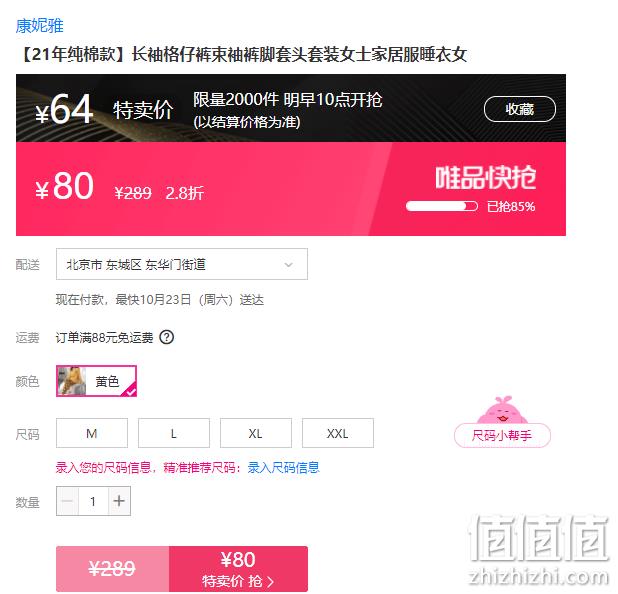Click the 已抢85% progress bar

441,206
